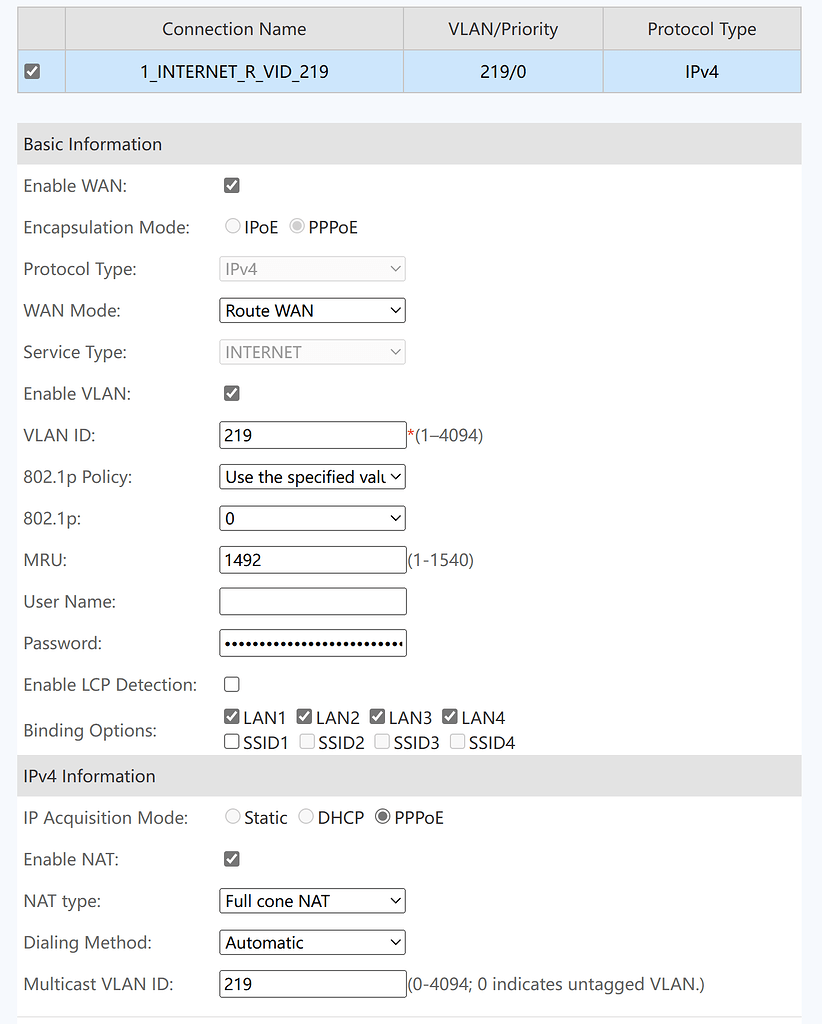Disable the Enable VLAN option

point(231,393)
